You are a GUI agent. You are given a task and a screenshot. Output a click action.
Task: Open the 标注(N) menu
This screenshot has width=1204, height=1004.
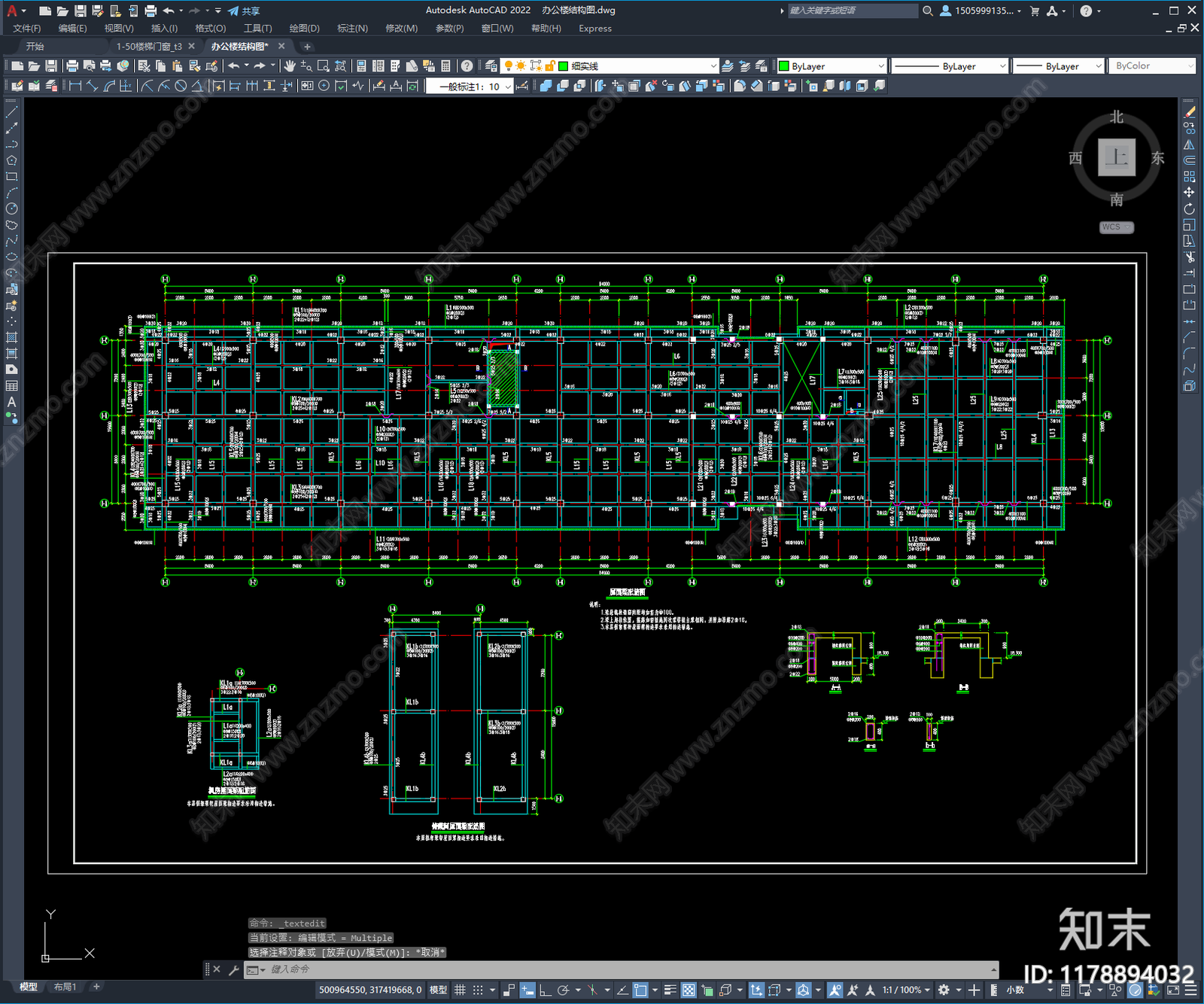[352, 29]
